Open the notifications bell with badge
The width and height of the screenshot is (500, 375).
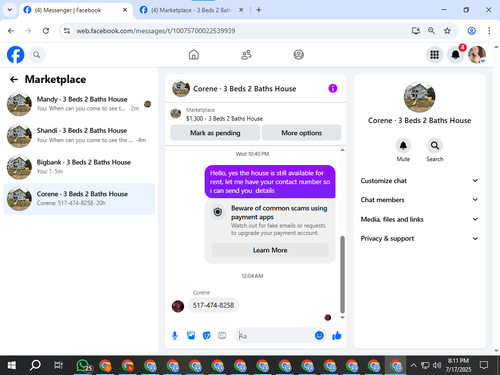[456, 55]
